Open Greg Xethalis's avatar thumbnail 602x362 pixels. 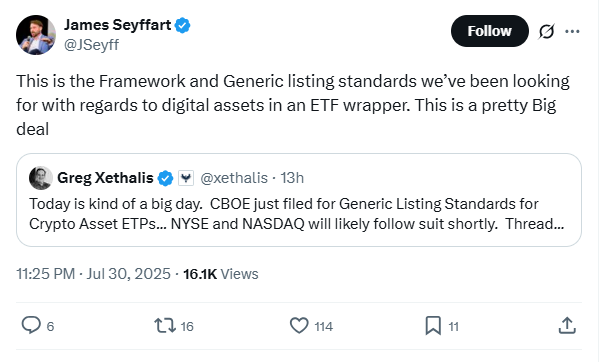point(41,178)
